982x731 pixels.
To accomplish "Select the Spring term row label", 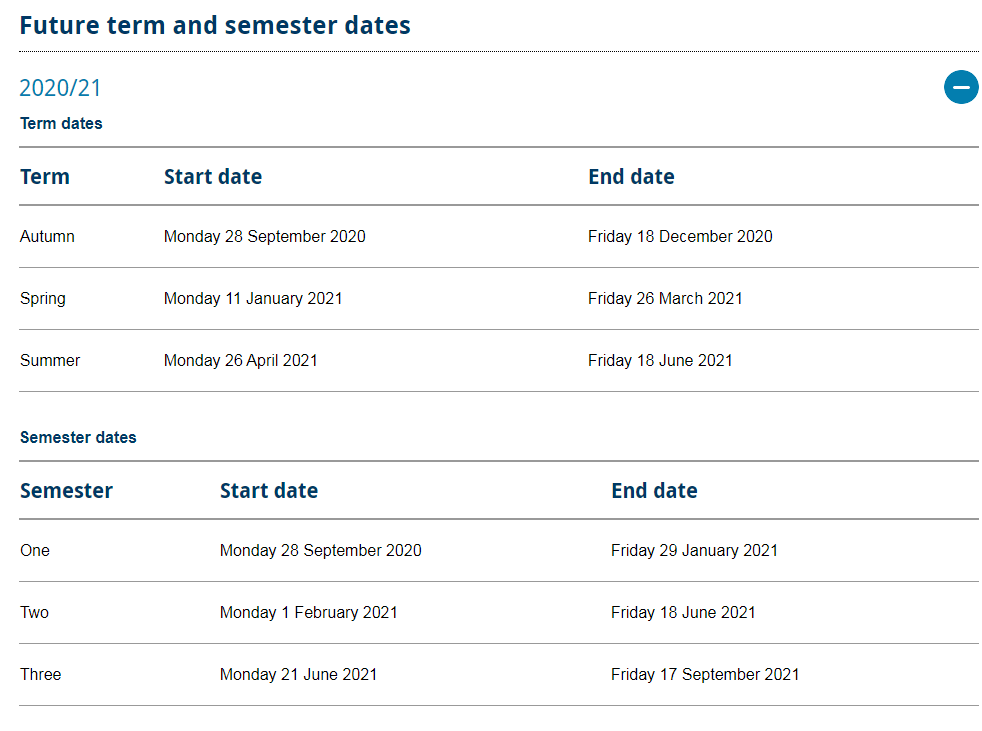I will (x=43, y=299).
